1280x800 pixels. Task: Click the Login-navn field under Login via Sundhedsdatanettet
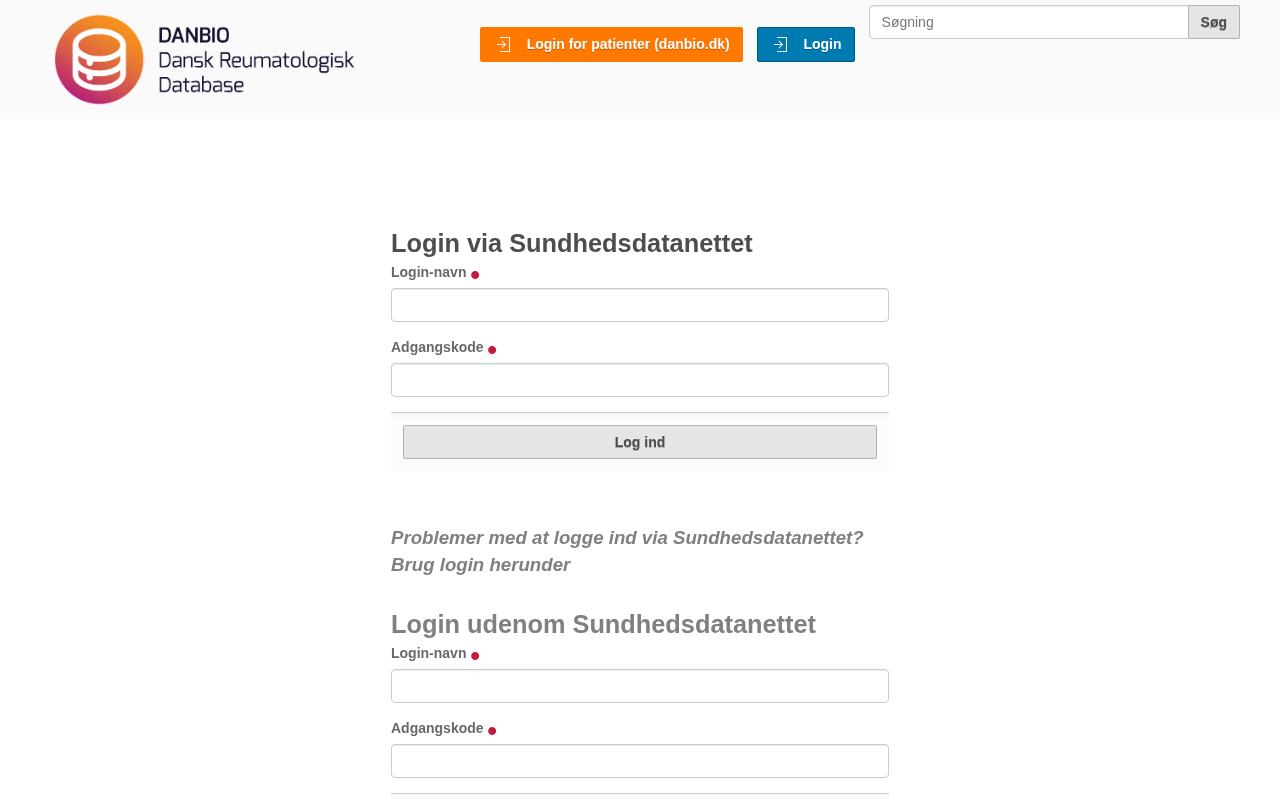click(640, 305)
